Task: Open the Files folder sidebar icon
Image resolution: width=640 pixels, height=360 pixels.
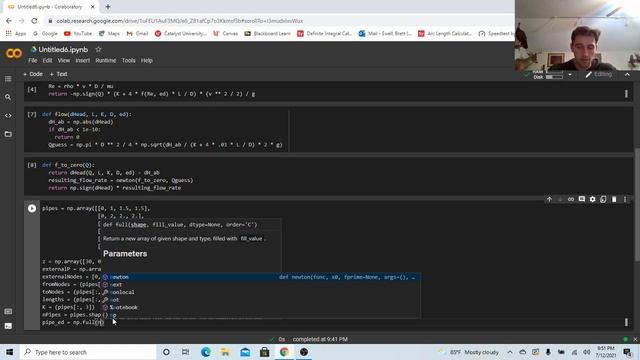Action: click(x=8, y=134)
